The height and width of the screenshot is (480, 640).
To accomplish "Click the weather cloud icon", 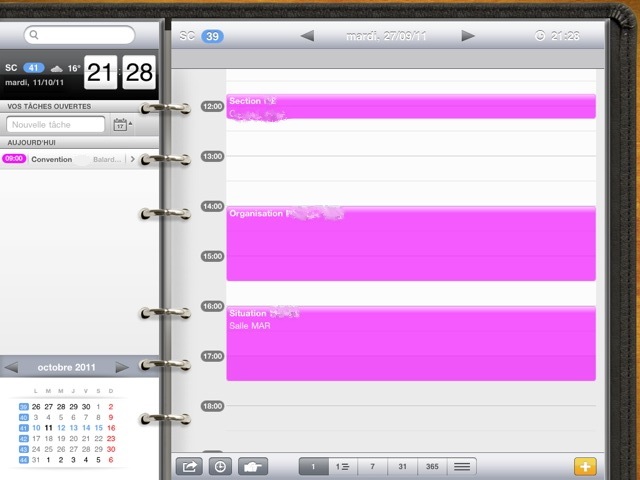I will (x=58, y=68).
